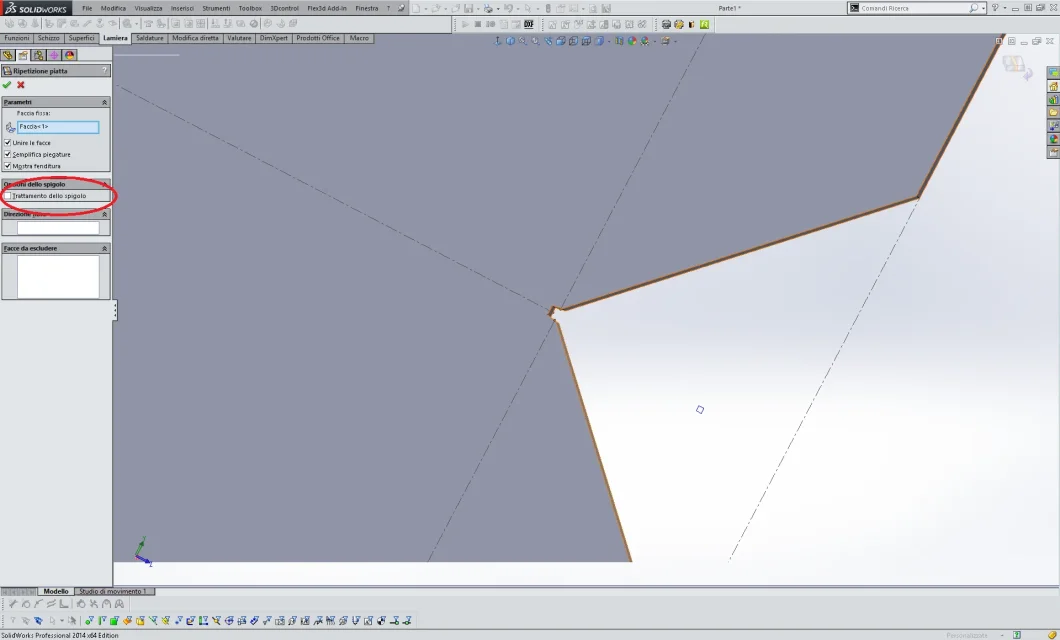Enable Trattamento dello spigolo checkbox

pyautogui.click(x=7, y=196)
